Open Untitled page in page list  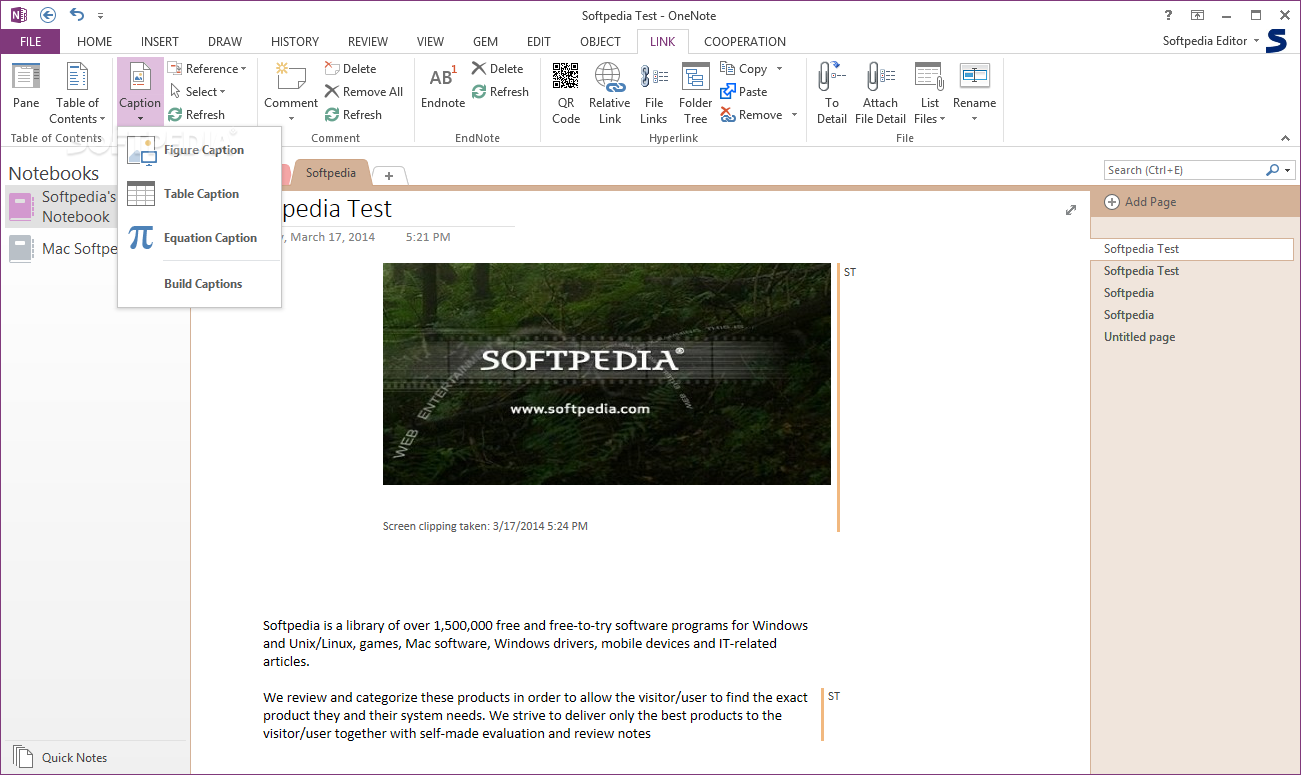(1139, 337)
